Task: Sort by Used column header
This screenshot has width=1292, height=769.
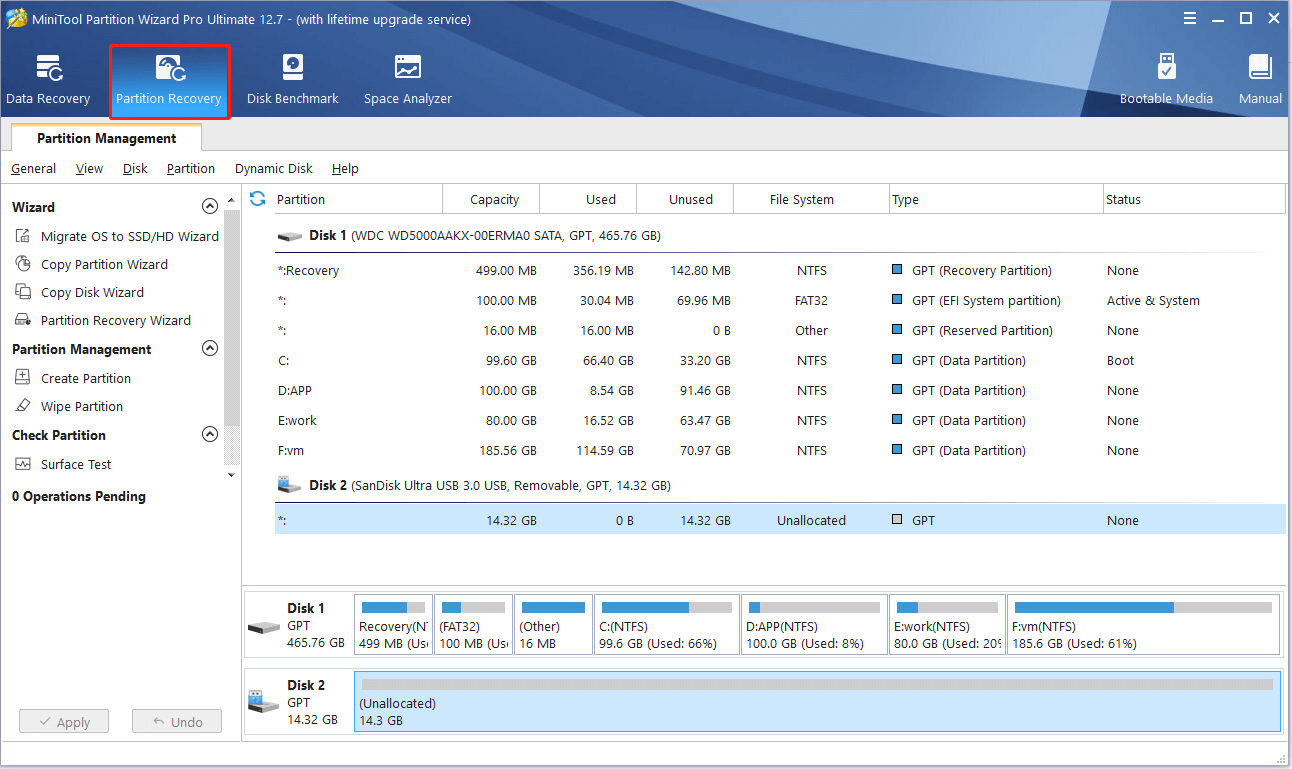Action: click(588, 199)
